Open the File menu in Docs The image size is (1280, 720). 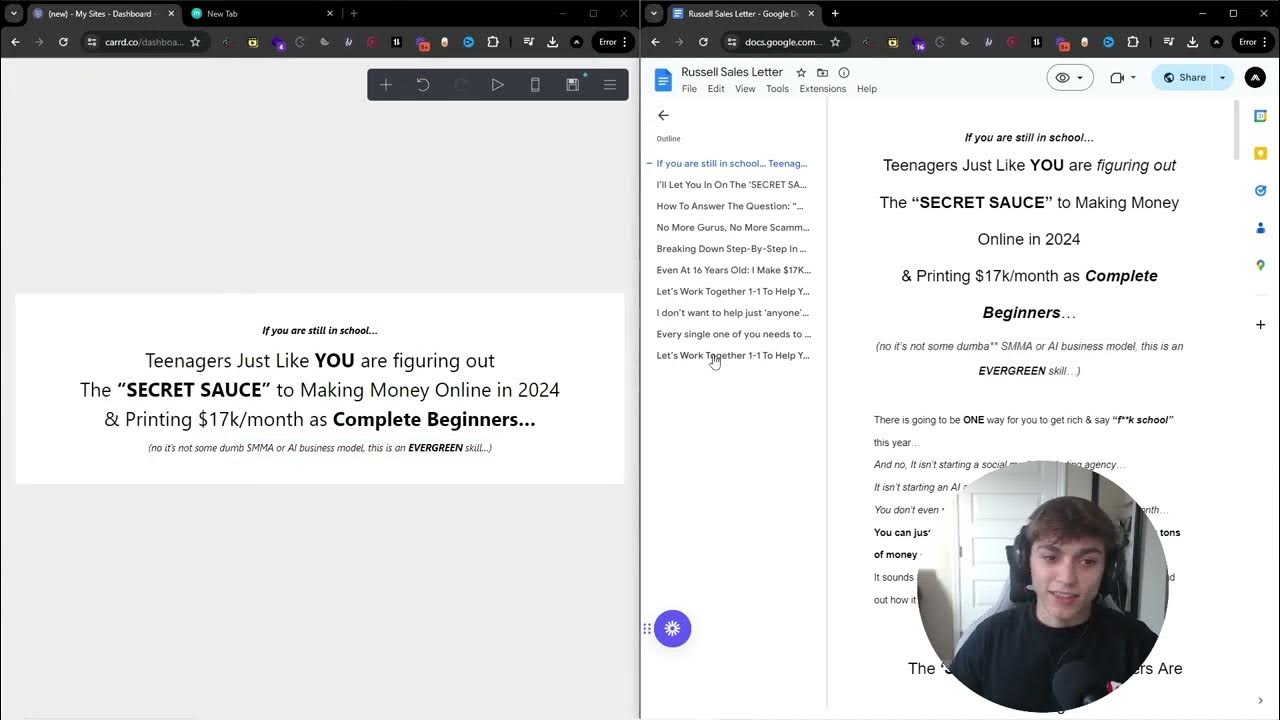pyautogui.click(x=689, y=89)
